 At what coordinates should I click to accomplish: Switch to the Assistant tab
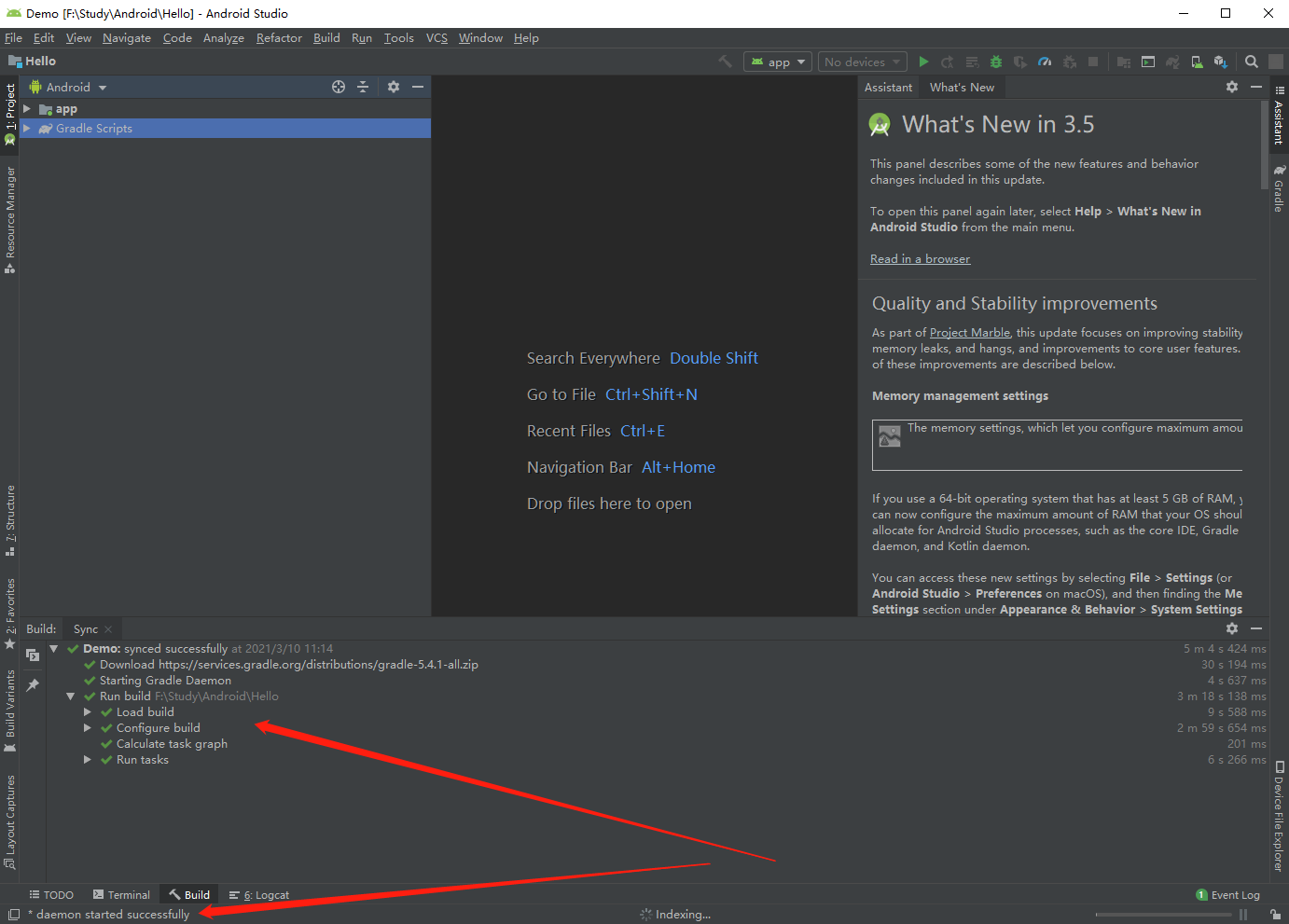coord(888,87)
